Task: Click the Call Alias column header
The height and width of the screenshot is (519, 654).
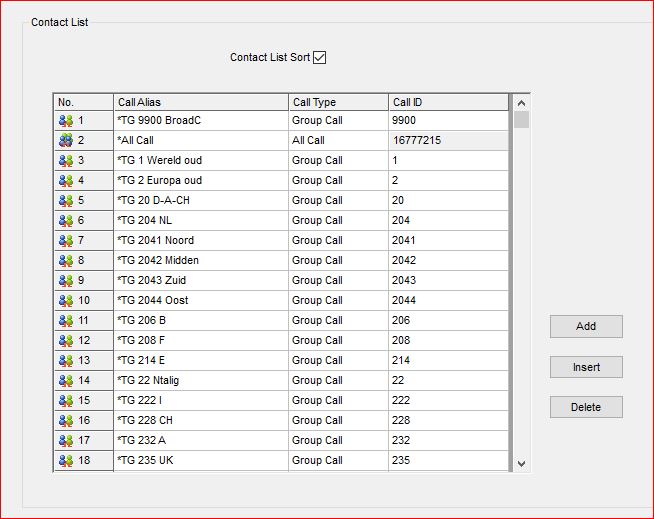Action: tap(201, 102)
